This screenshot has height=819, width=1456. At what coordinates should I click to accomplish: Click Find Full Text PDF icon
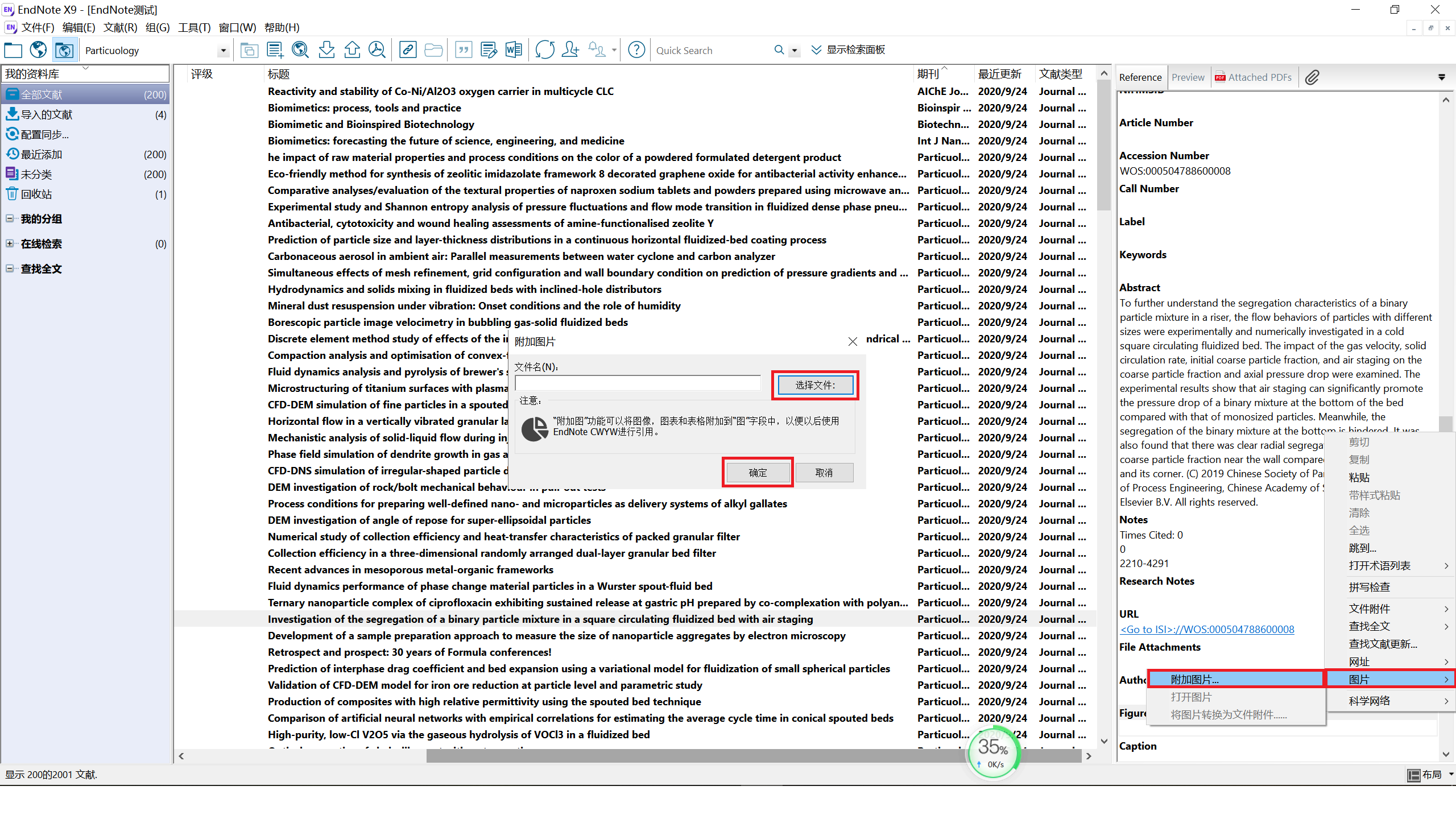tap(377, 50)
